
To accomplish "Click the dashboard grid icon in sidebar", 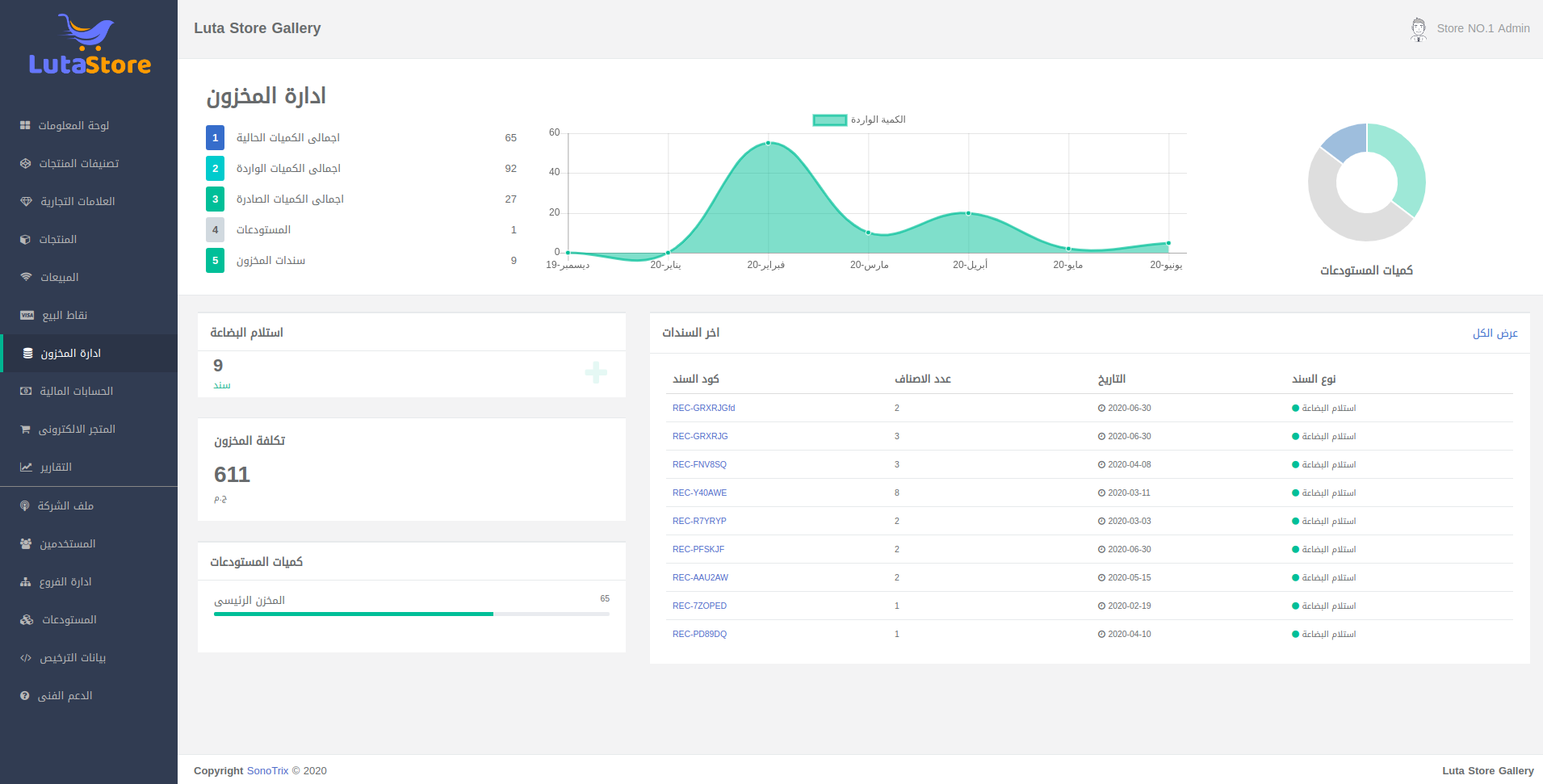I will point(25,125).
